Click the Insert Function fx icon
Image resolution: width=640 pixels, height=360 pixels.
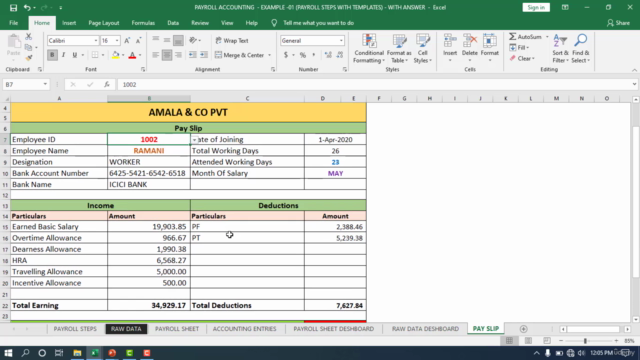coord(107,84)
